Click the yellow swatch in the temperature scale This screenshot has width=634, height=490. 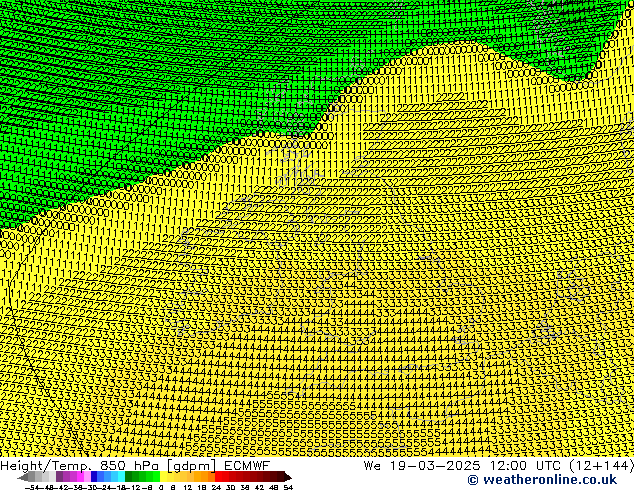click(163, 477)
